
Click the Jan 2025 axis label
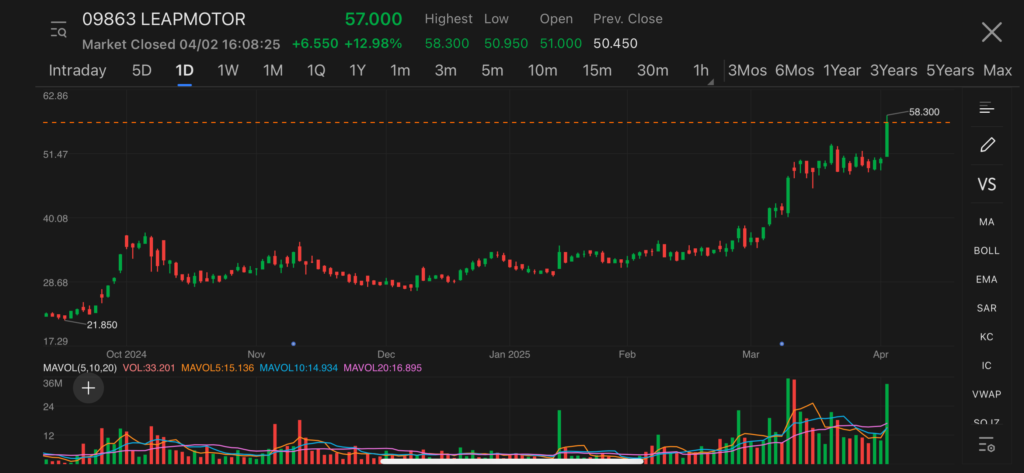pyautogui.click(x=509, y=355)
